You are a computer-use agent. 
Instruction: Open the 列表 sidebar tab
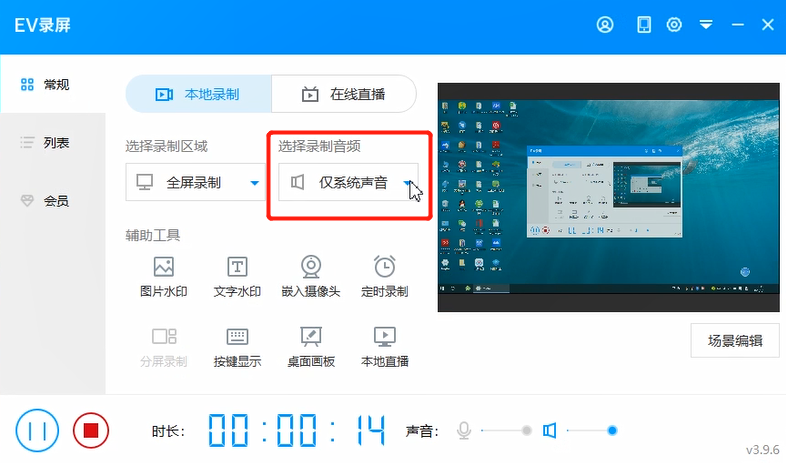[53, 143]
